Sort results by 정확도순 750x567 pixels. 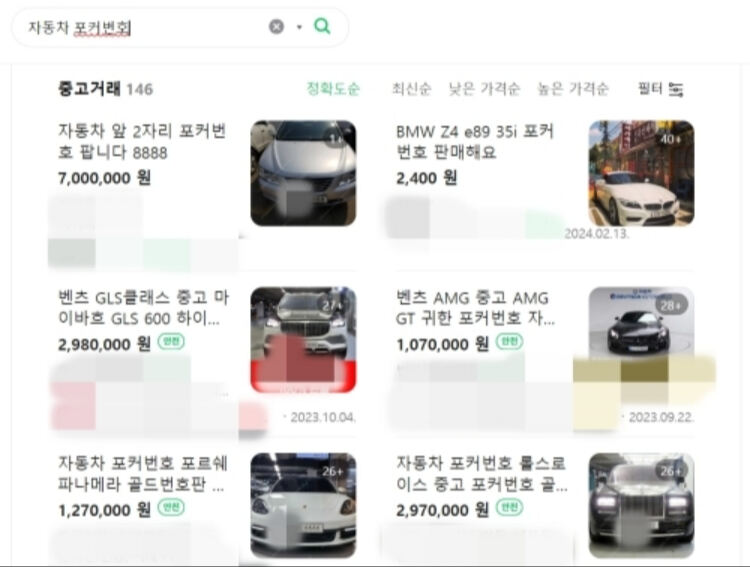[x=333, y=89]
